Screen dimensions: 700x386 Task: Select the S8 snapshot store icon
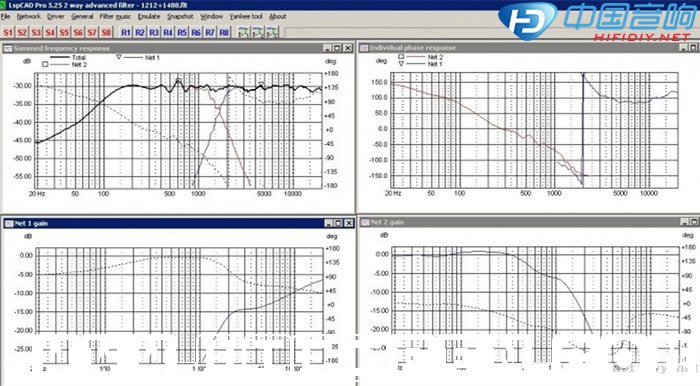coord(106,33)
